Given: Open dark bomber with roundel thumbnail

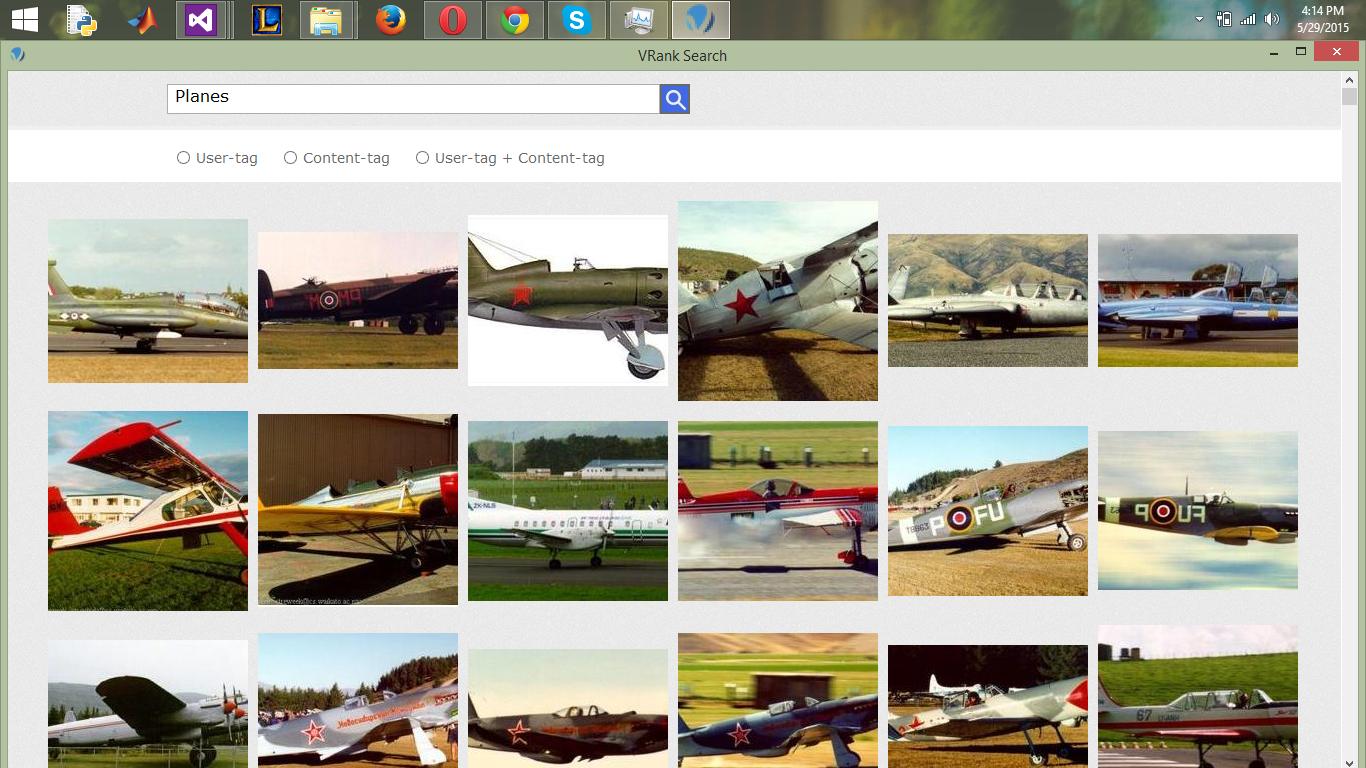Looking at the screenshot, I should pos(358,301).
